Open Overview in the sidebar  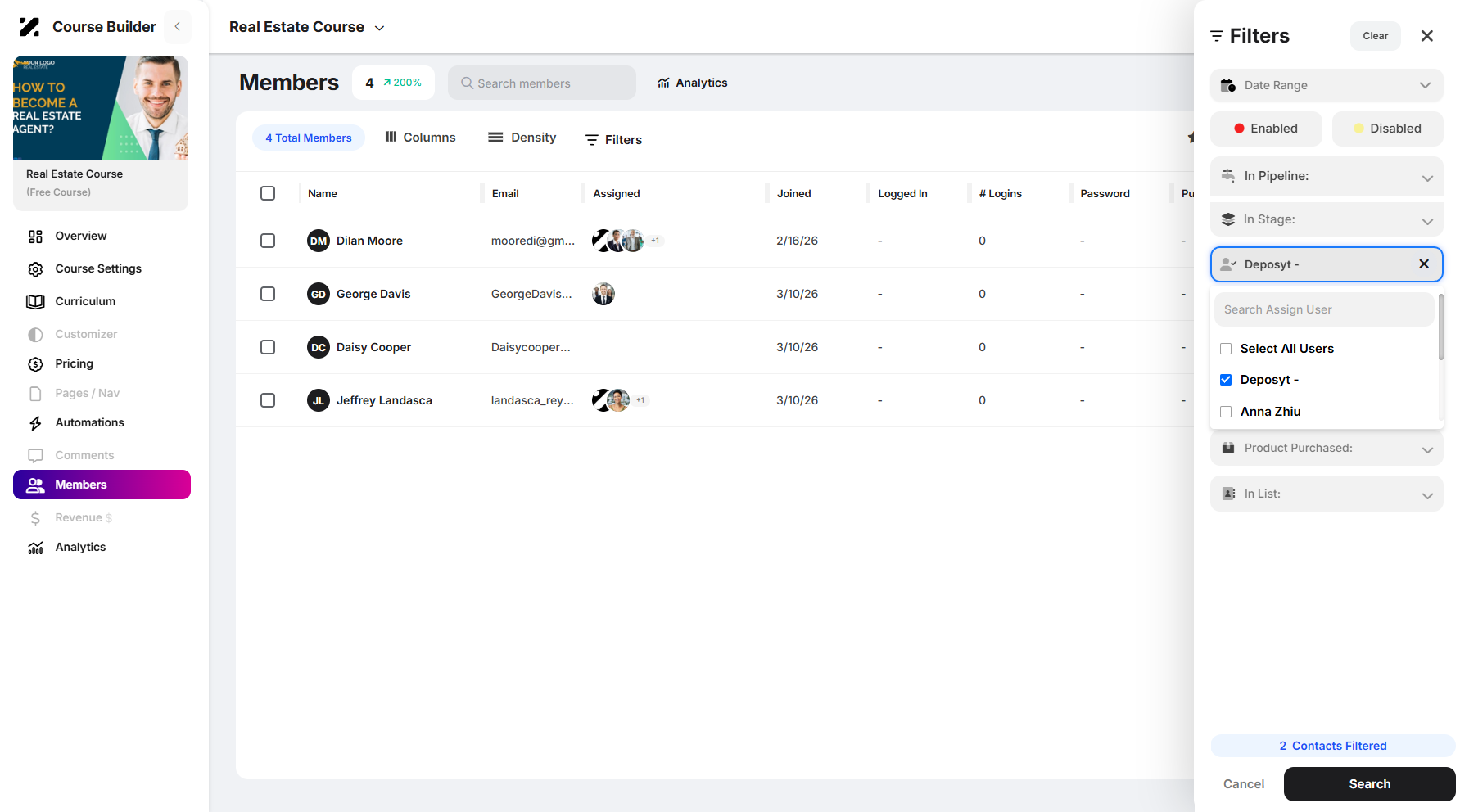[80, 236]
